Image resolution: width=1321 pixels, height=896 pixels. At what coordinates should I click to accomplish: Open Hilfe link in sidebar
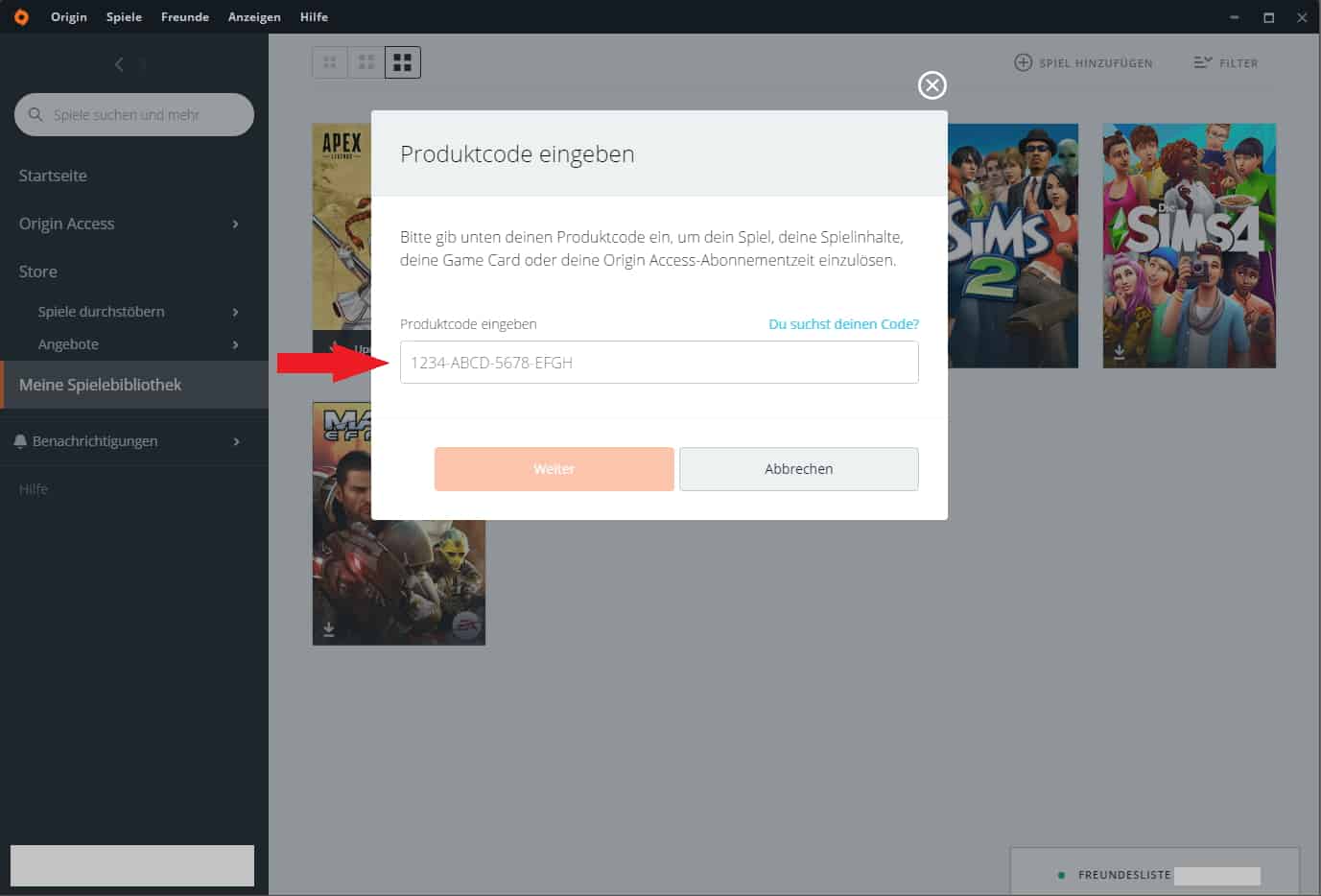pos(33,489)
